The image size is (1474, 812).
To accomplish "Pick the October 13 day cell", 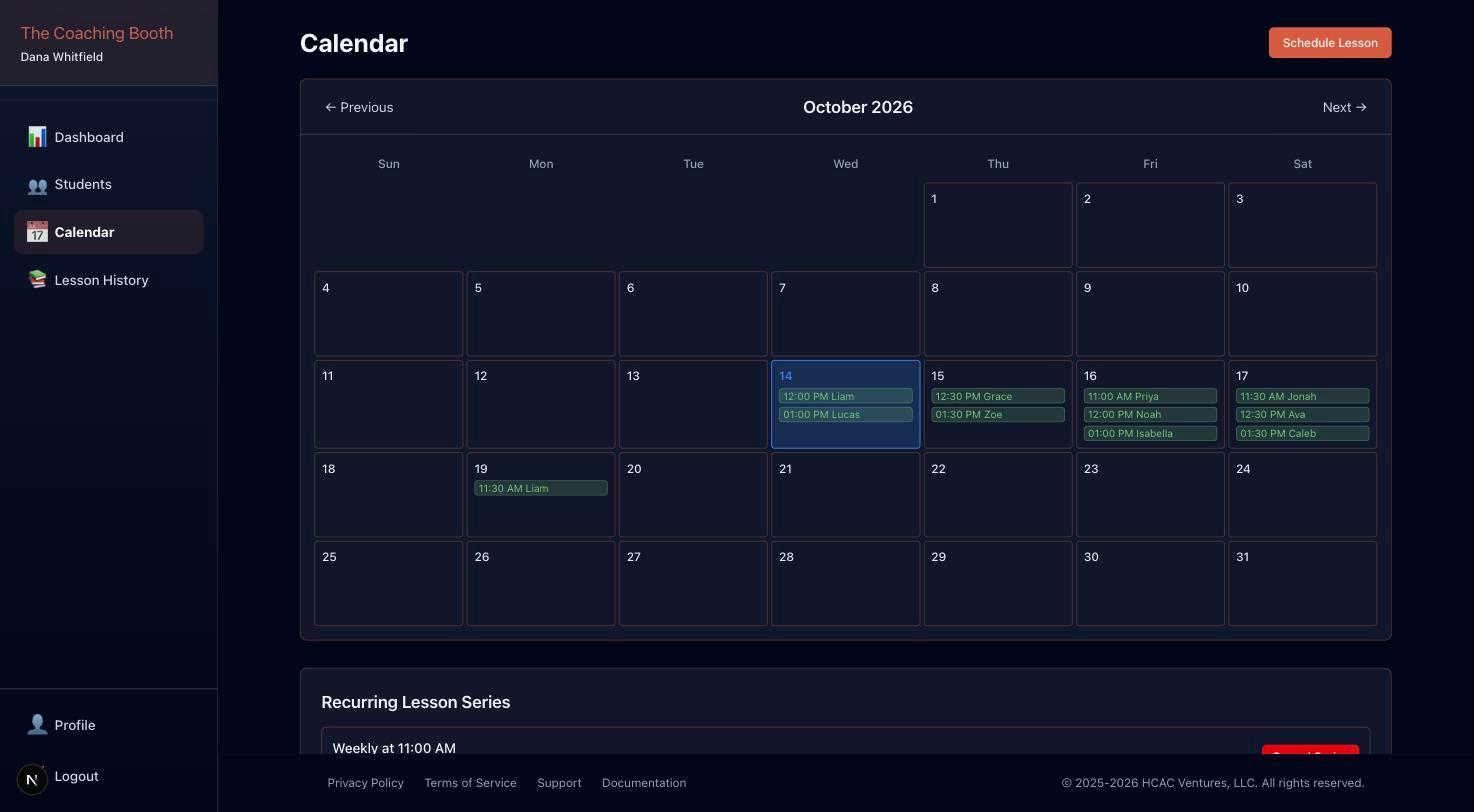I will click(693, 405).
